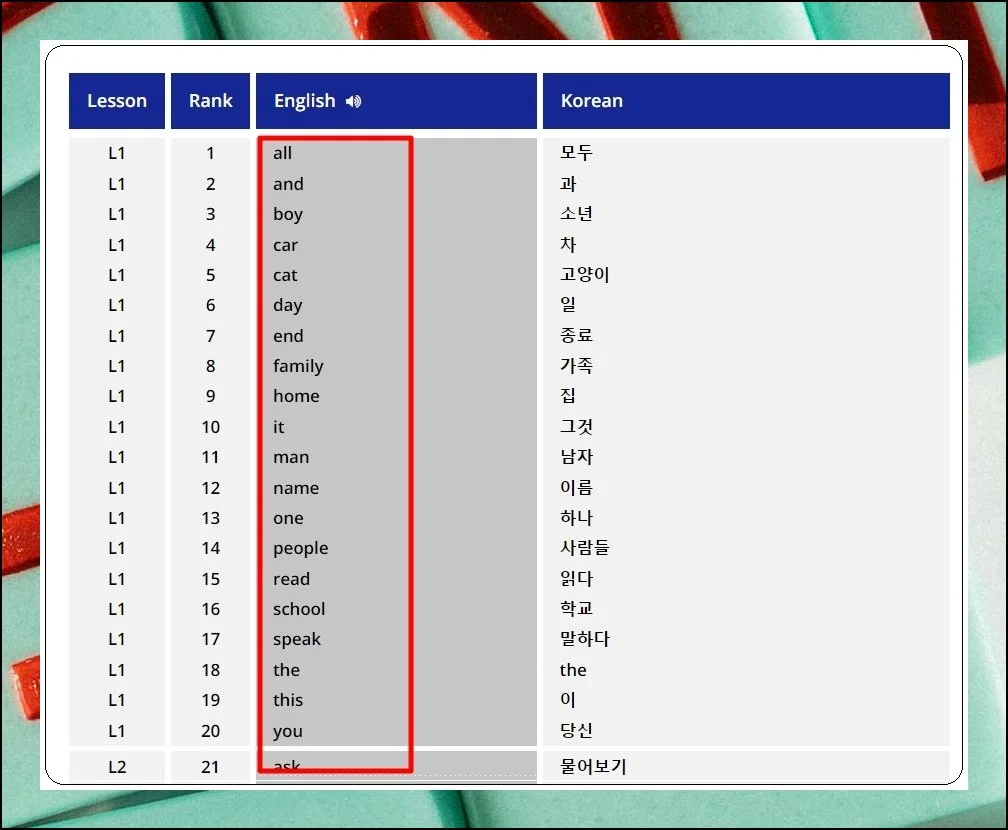This screenshot has height=830, width=1008.
Task: Click the L2 lesson cell
Action: (x=117, y=767)
